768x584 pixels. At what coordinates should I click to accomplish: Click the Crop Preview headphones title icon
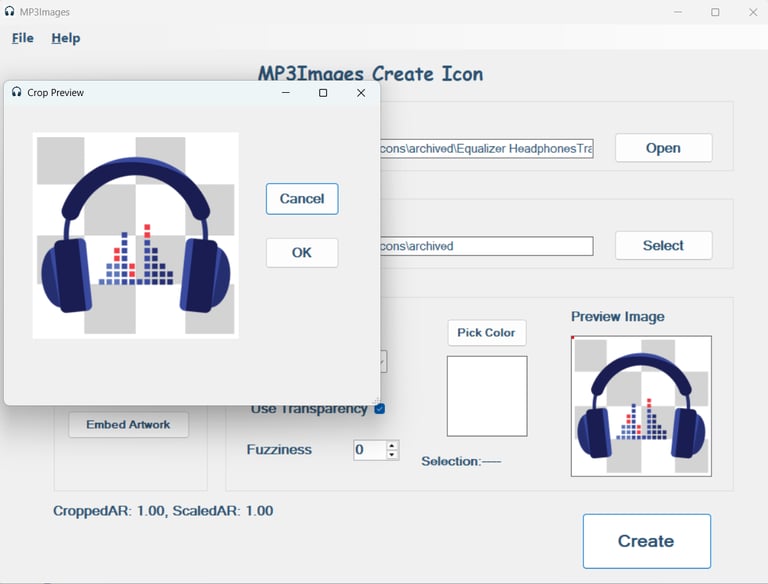pos(17,92)
